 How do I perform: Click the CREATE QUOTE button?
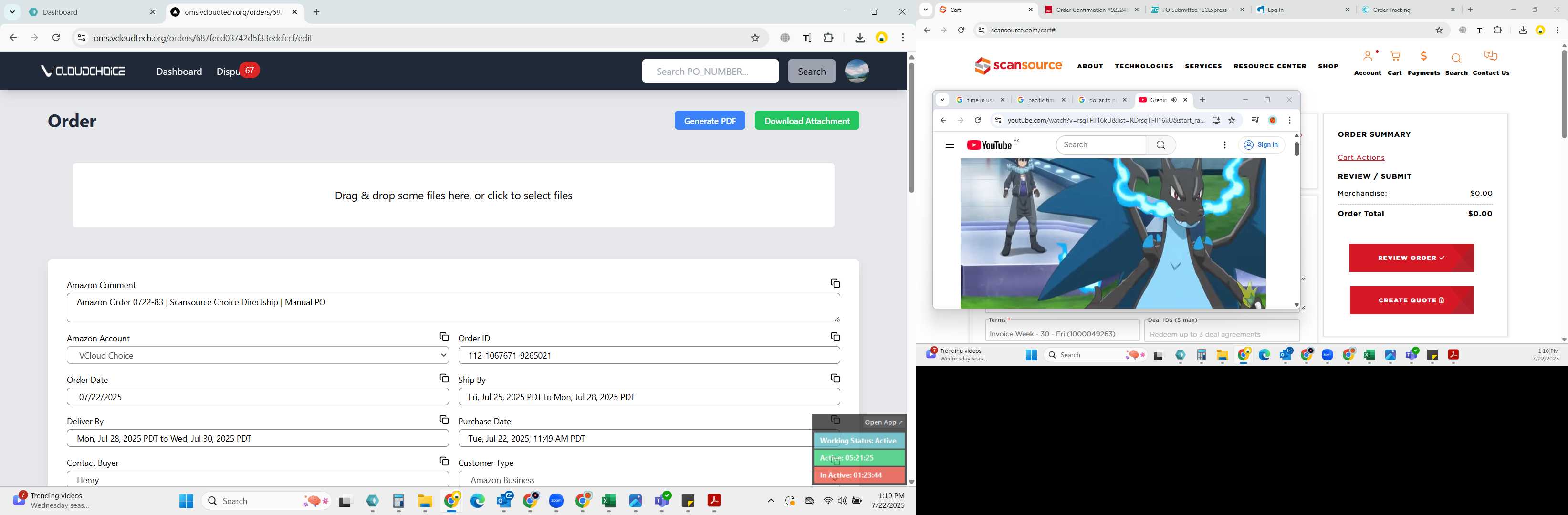1411,300
